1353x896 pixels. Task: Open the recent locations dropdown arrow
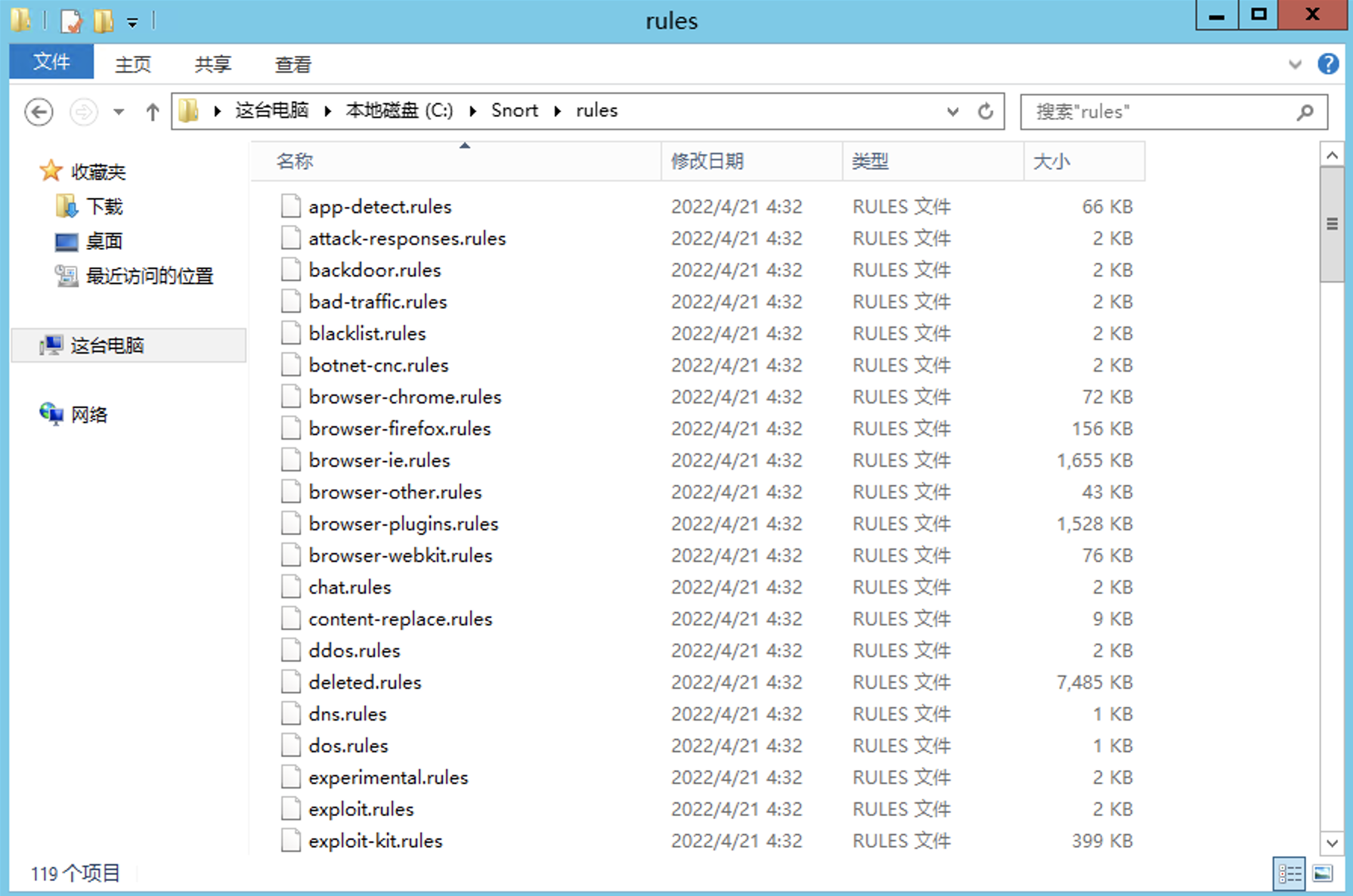(x=119, y=112)
